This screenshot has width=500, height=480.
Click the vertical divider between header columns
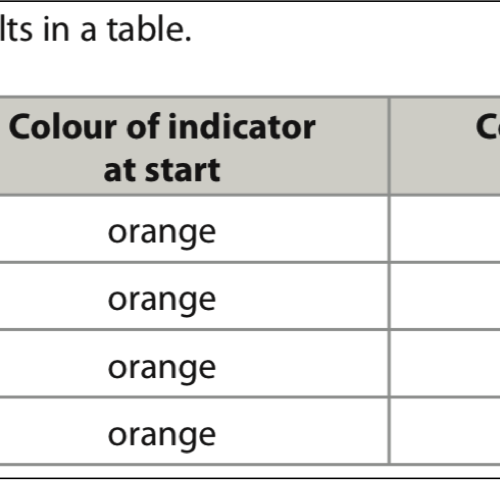pos(389,146)
